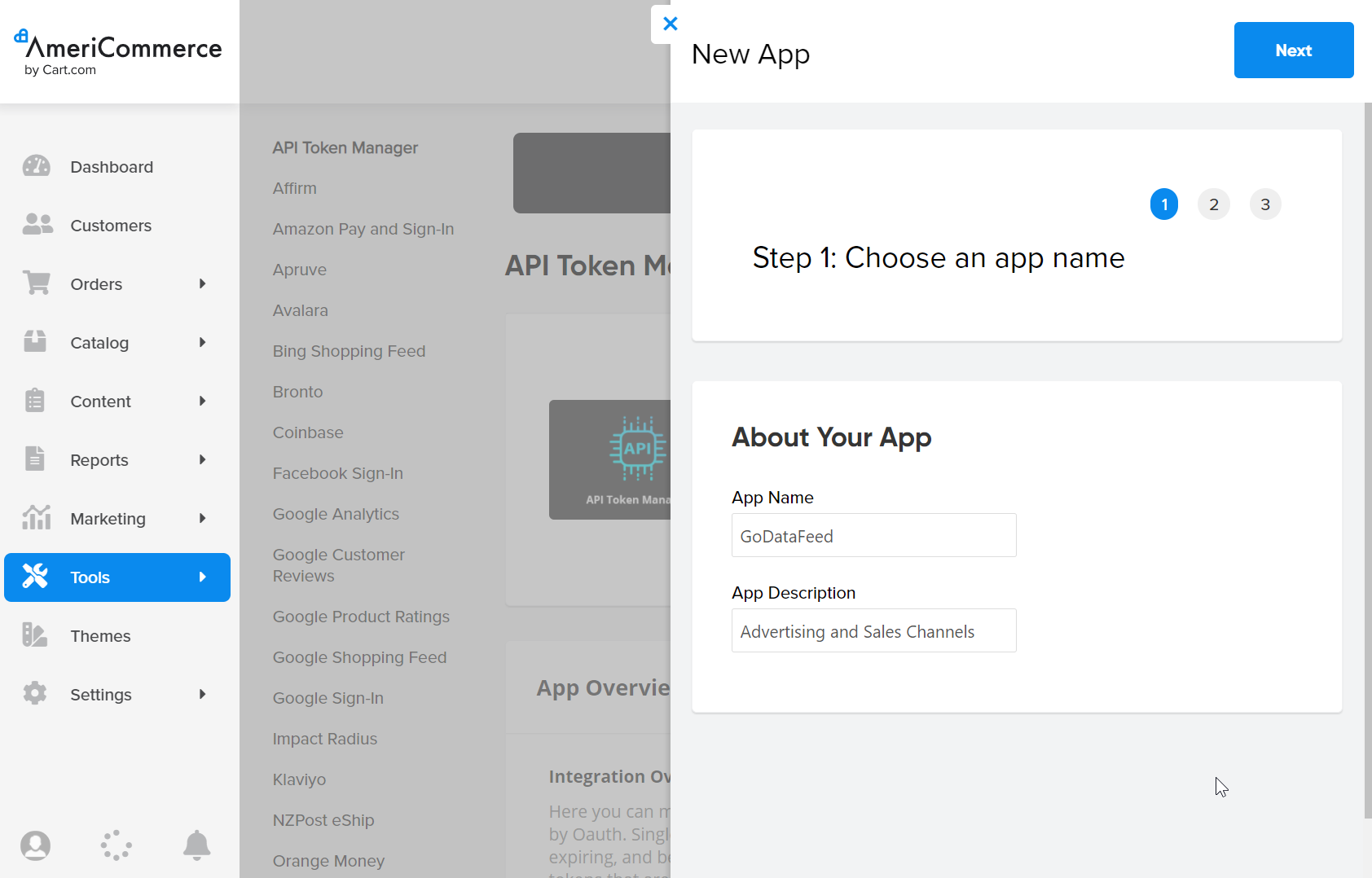The height and width of the screenshot is (878, 1372).
Task: Click the App Description input field
Action: click(x=873, y=630)
